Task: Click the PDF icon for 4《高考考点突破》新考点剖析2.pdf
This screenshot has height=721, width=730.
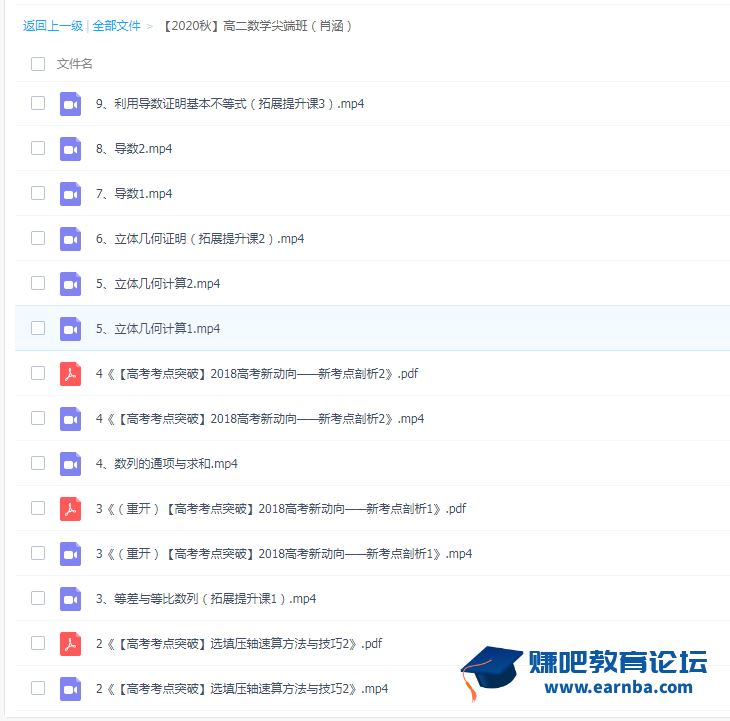Action: (x=70, y=374)
